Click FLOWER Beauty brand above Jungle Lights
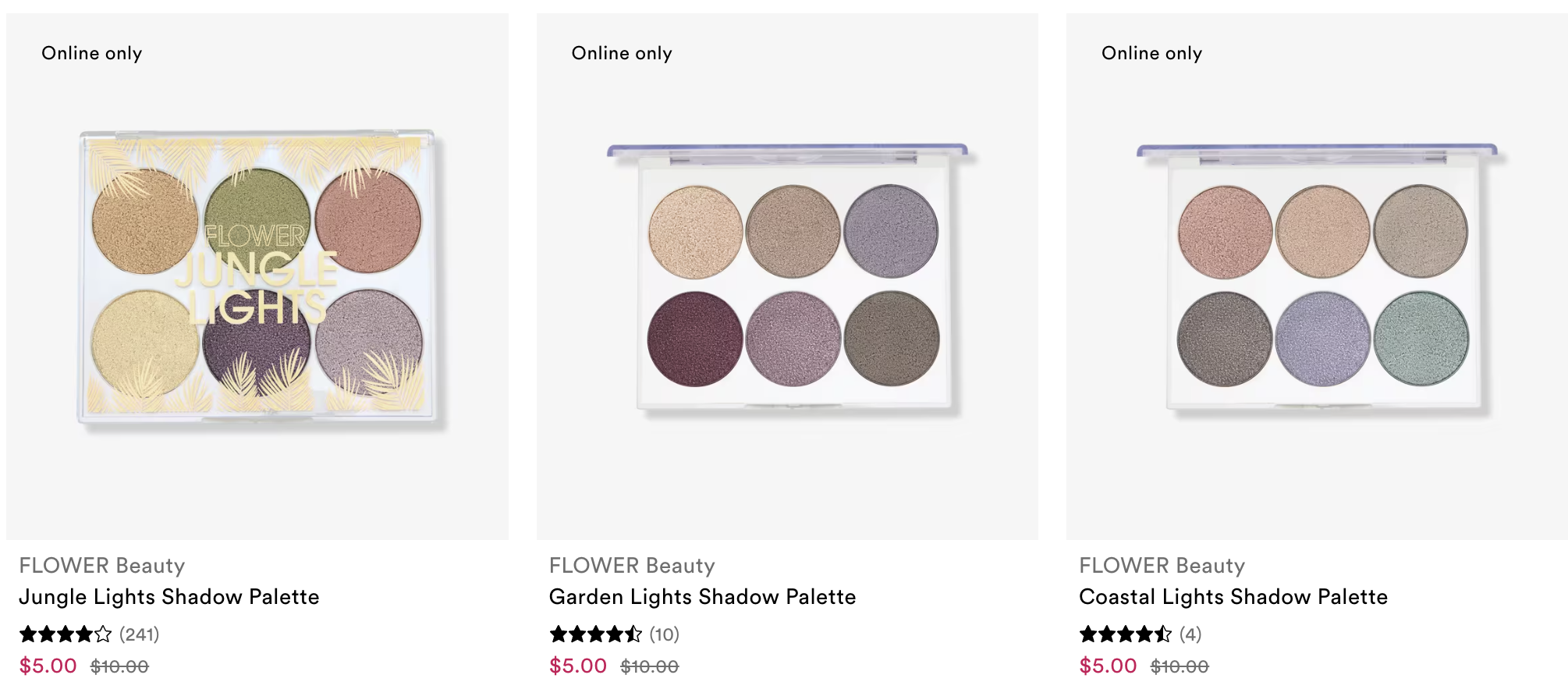 pos(102,566)
